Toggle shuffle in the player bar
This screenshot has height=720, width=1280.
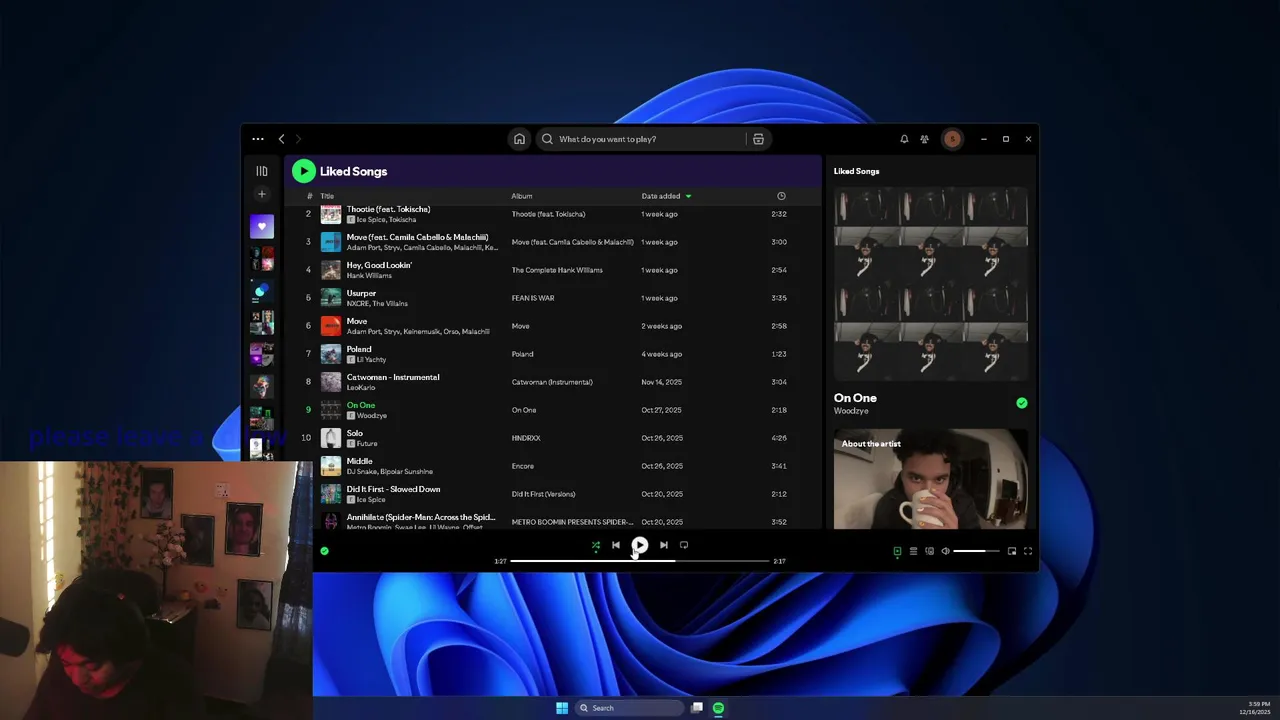point(596,545)
